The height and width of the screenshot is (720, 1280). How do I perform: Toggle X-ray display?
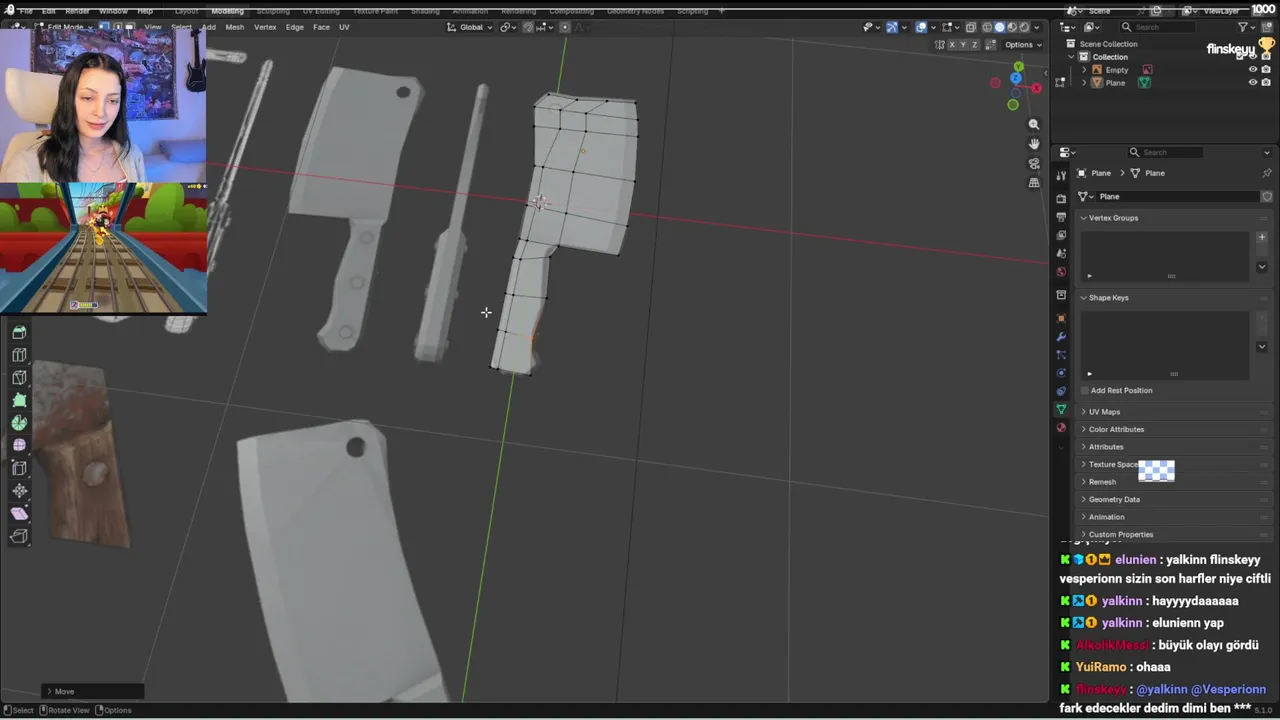(x=971, y=27)
